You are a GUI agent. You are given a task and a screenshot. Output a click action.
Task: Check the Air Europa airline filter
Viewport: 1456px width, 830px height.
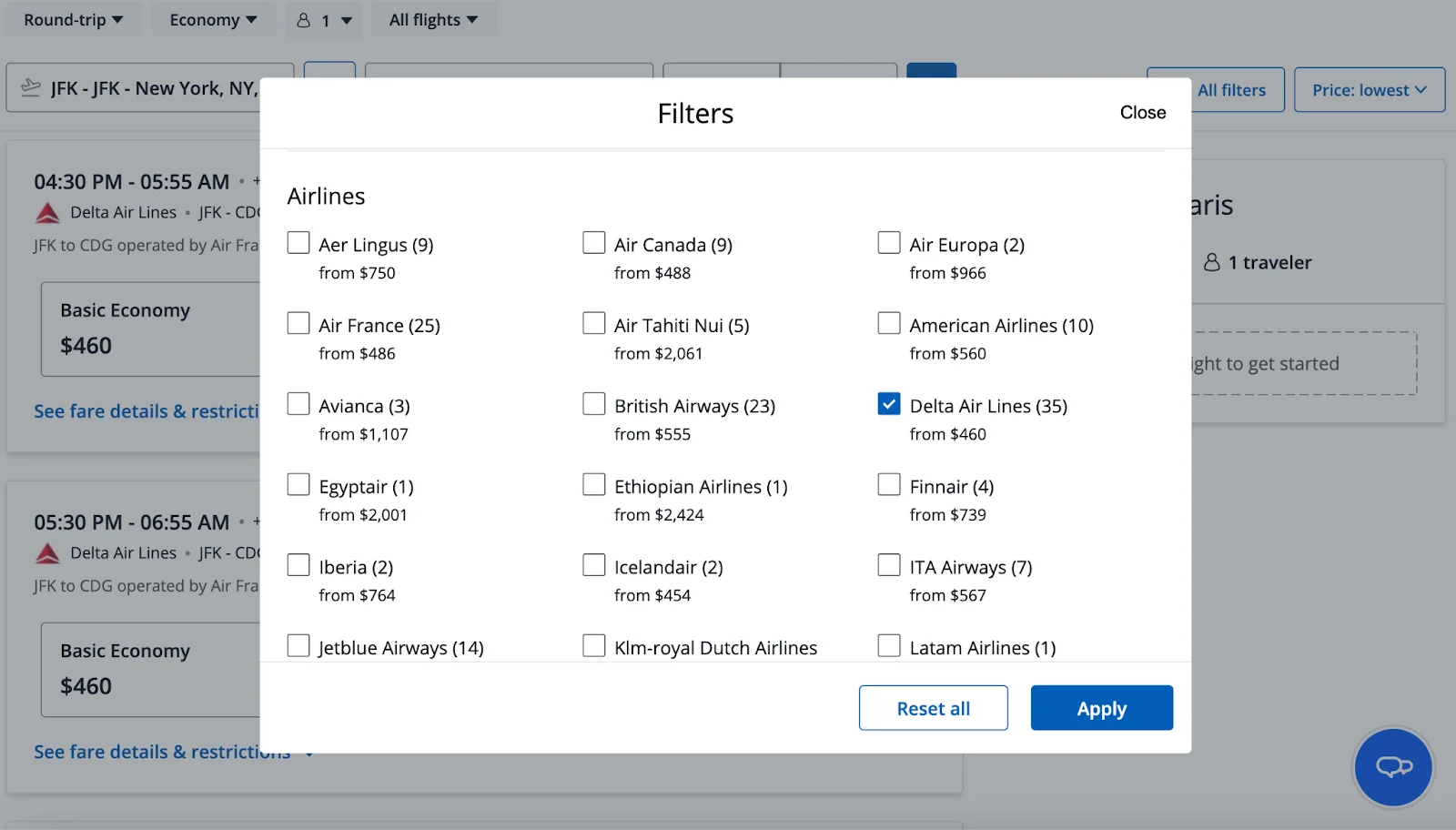(889, 243)
